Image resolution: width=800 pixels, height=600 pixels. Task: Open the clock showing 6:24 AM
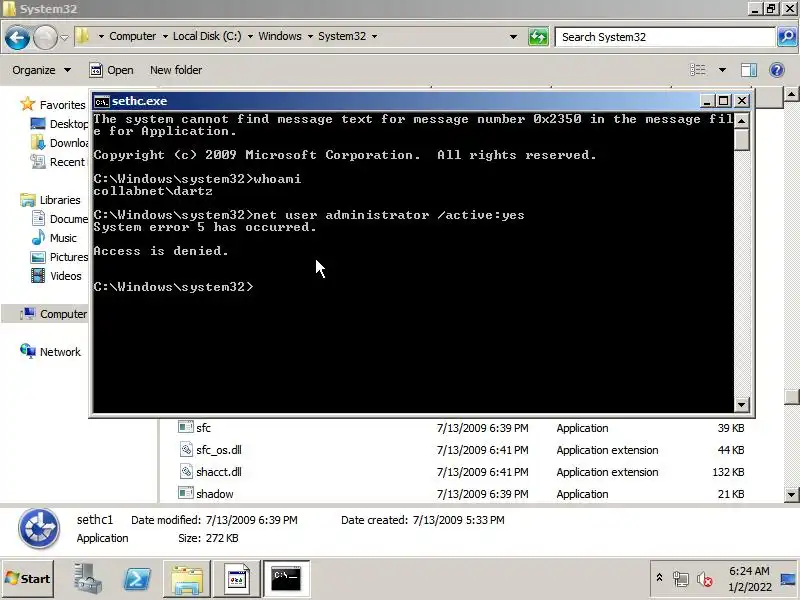pos(749,579)
